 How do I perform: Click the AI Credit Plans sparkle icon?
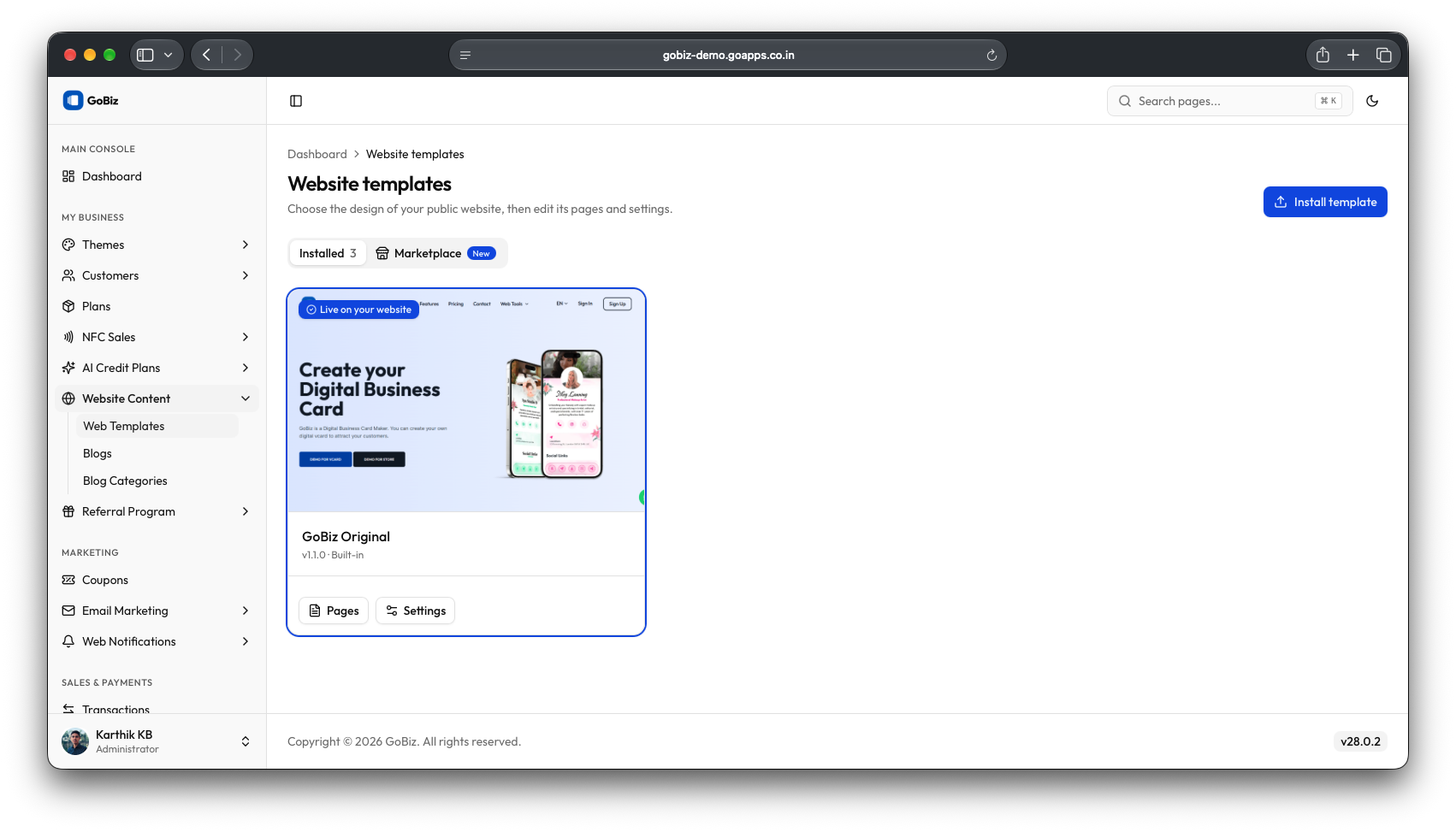68,368
